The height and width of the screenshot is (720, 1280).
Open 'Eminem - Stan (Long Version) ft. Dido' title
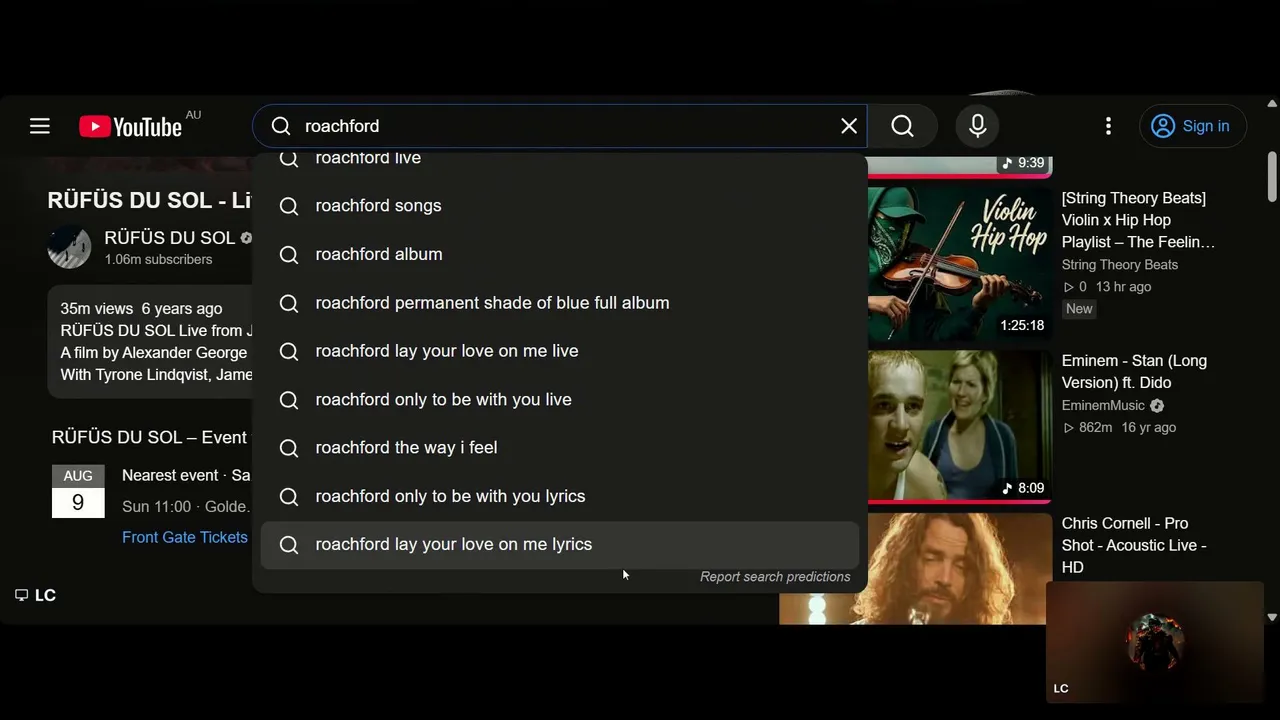(x=1134, y=372)
